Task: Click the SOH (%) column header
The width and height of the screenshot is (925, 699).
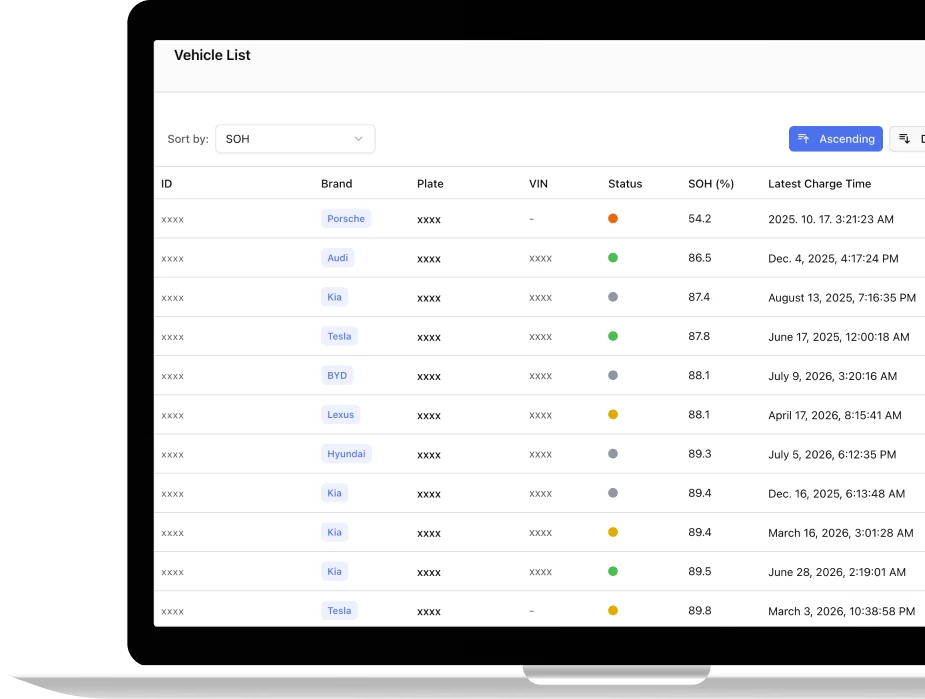Action: [x=711, y=184]
